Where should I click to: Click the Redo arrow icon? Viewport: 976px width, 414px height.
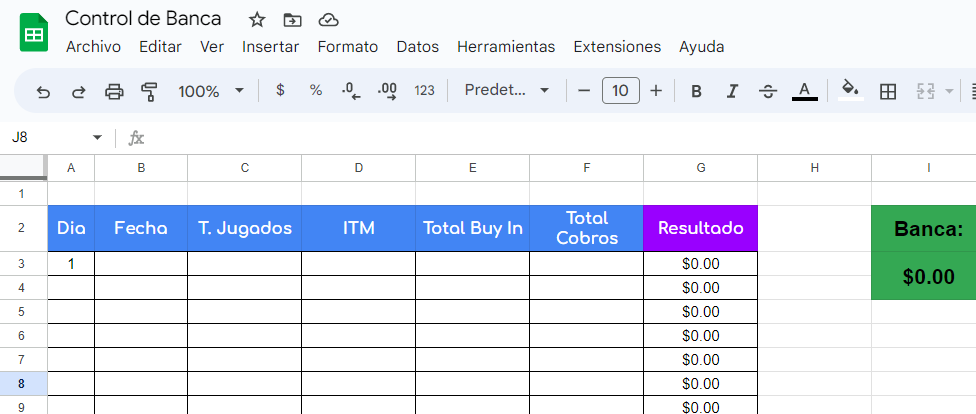78,92
